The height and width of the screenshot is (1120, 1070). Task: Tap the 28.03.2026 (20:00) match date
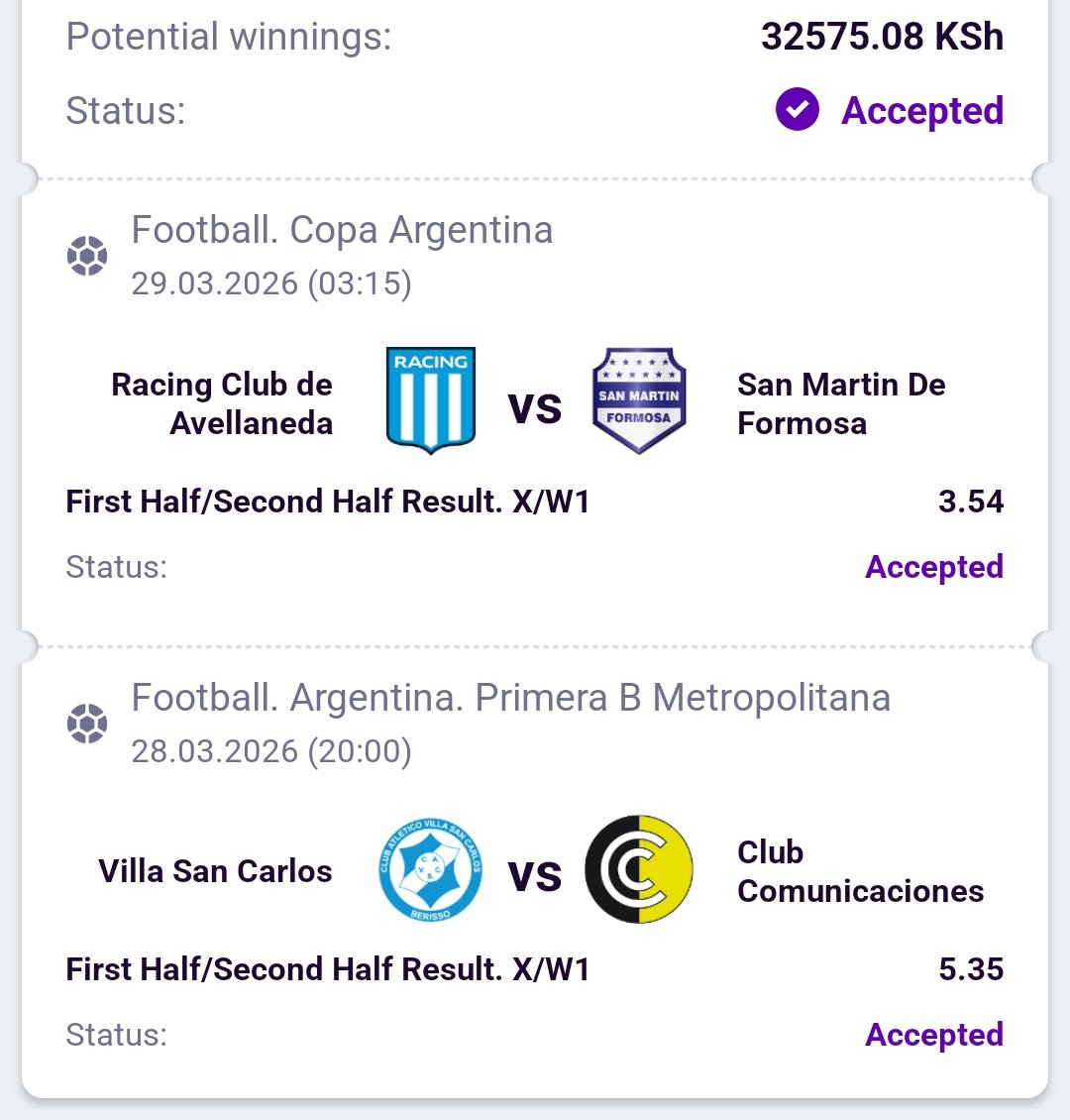pos(271,751)
